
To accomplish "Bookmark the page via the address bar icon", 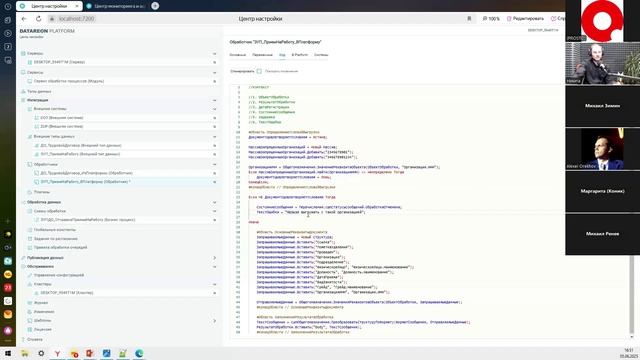I will (x=469, y=19).
